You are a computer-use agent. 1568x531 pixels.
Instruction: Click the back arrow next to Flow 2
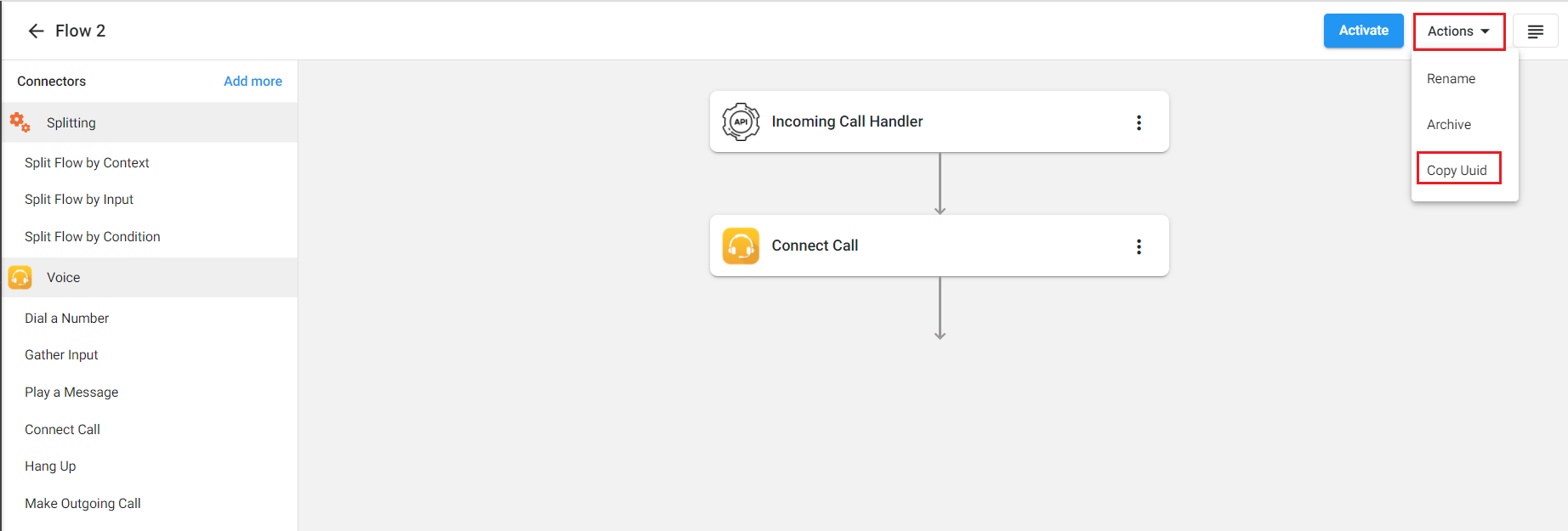pos(36,31)
